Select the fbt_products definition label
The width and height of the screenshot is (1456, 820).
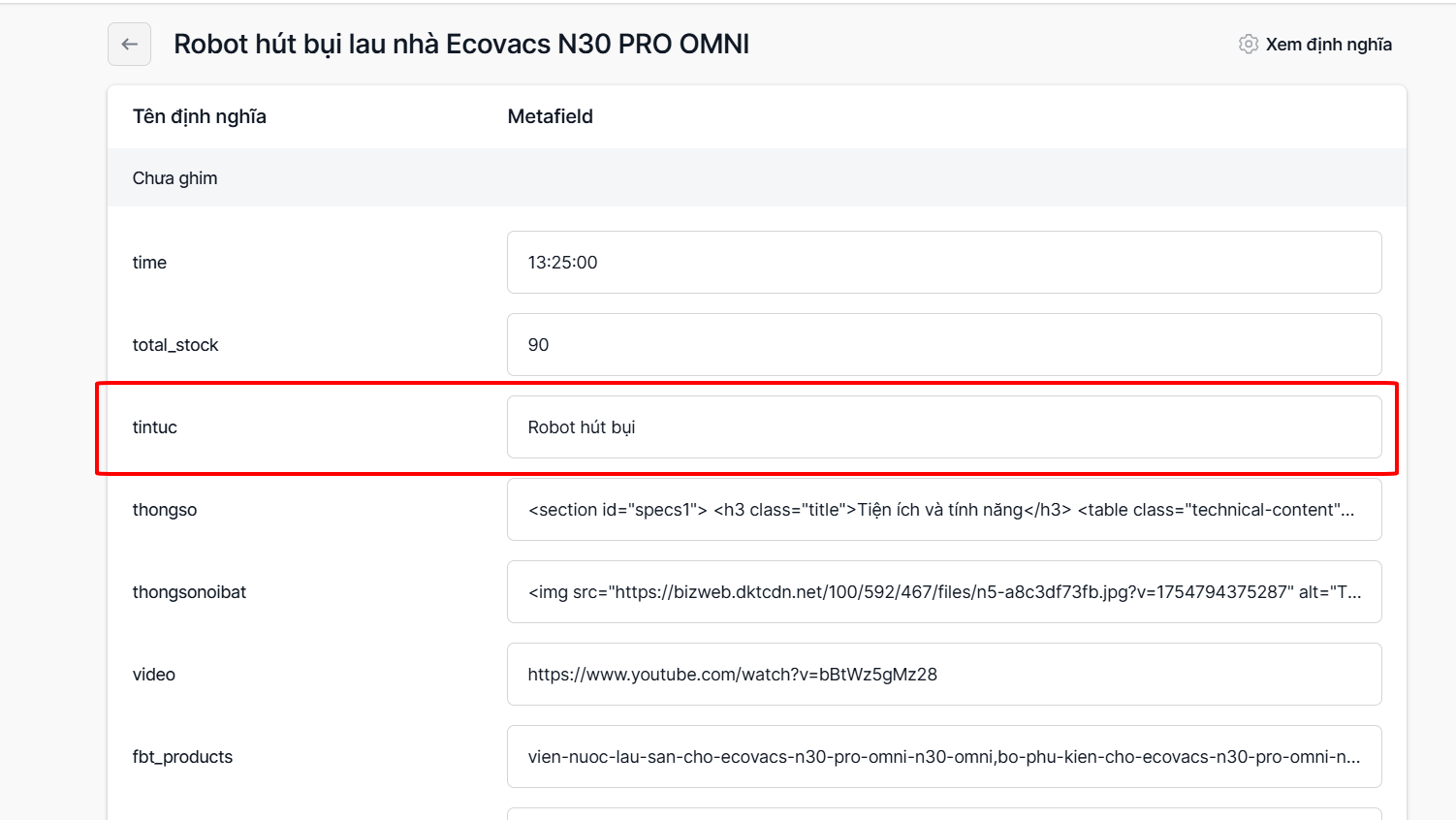pos(182,757)
